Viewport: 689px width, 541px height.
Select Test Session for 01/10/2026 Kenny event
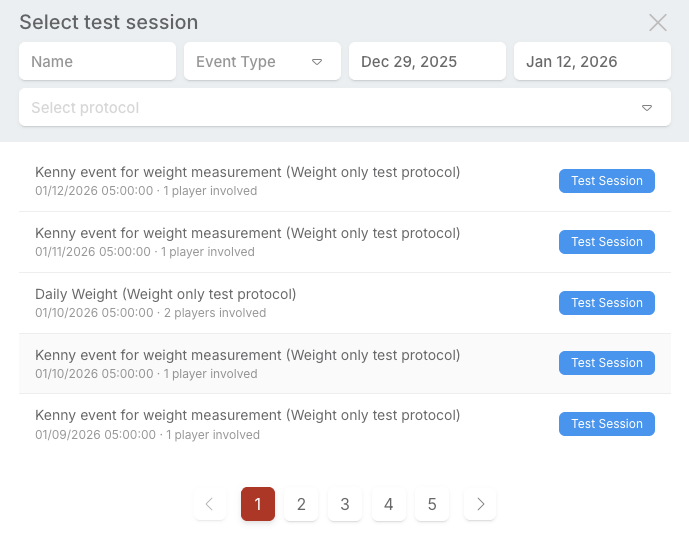(x=606, y=363)
